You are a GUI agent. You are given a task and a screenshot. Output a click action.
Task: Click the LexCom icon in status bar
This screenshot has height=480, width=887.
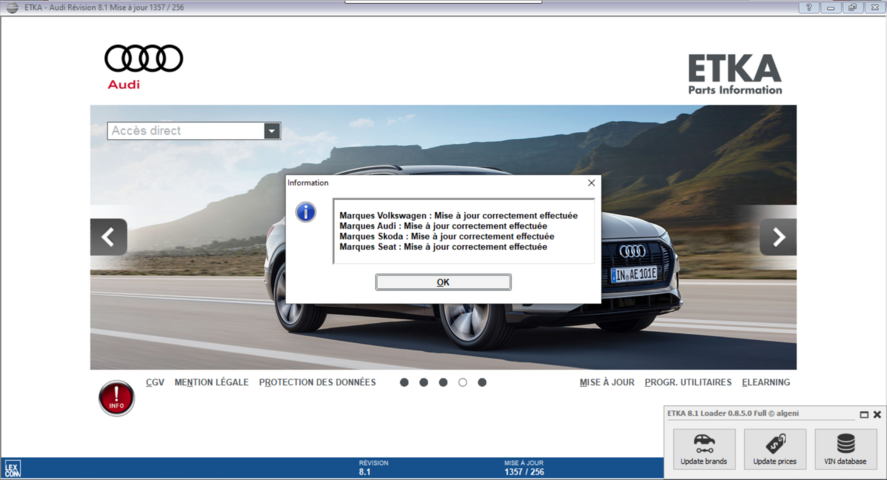point(12,469)
